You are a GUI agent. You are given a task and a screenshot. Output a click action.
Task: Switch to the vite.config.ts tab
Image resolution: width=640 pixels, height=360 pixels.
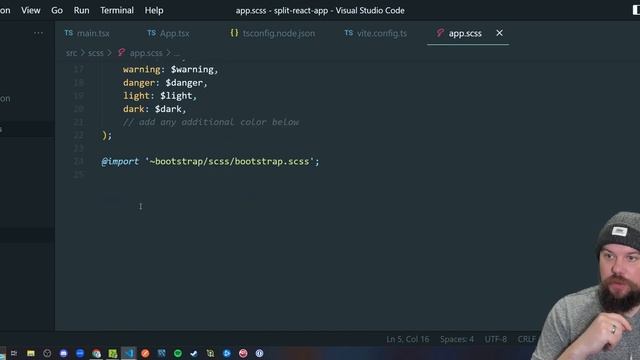[x=376, y=33]
